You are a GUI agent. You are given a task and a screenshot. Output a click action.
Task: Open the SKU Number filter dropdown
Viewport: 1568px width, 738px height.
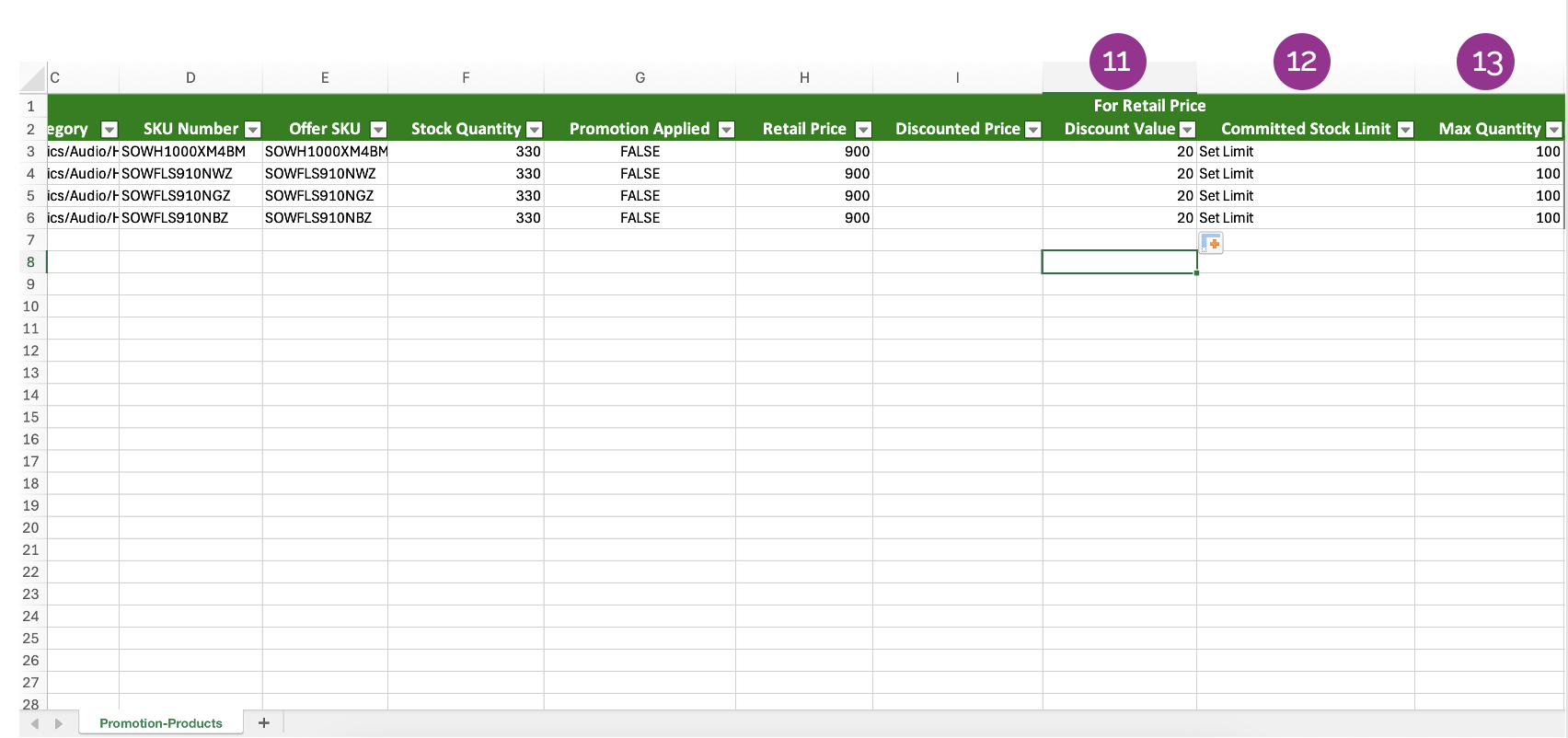[x=253, y=130]
